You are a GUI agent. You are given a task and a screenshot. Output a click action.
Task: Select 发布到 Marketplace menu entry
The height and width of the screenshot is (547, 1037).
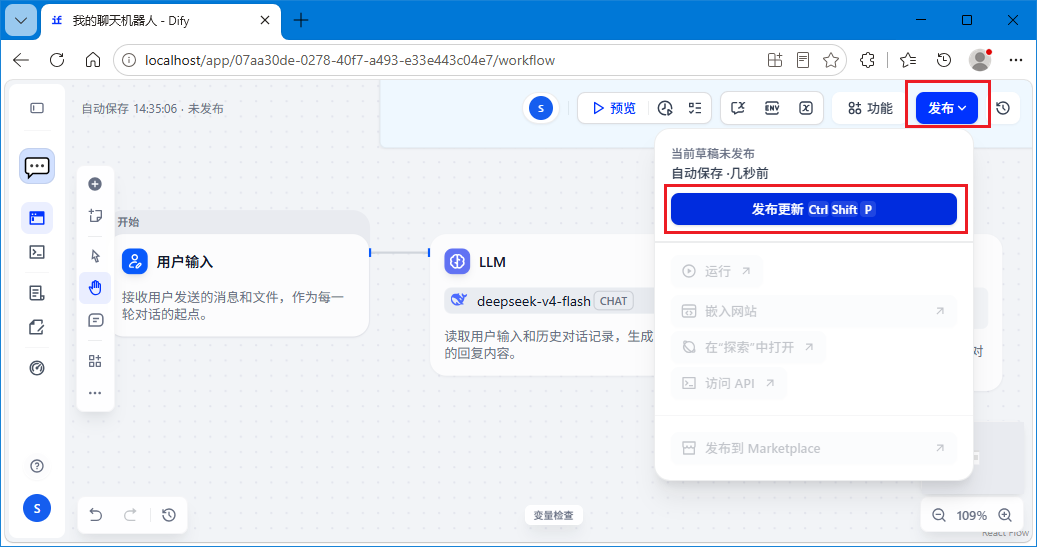pyautogui.click(x=813, y=448)
